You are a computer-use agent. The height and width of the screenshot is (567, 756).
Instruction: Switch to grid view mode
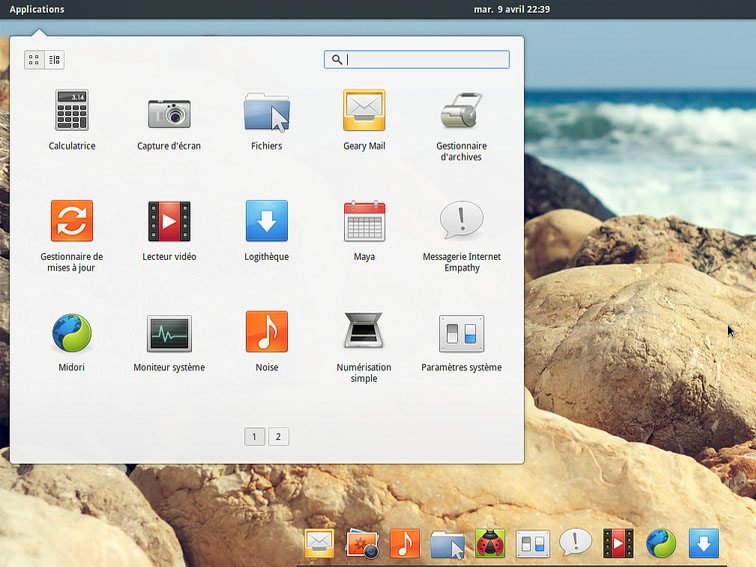coord(34,60)
